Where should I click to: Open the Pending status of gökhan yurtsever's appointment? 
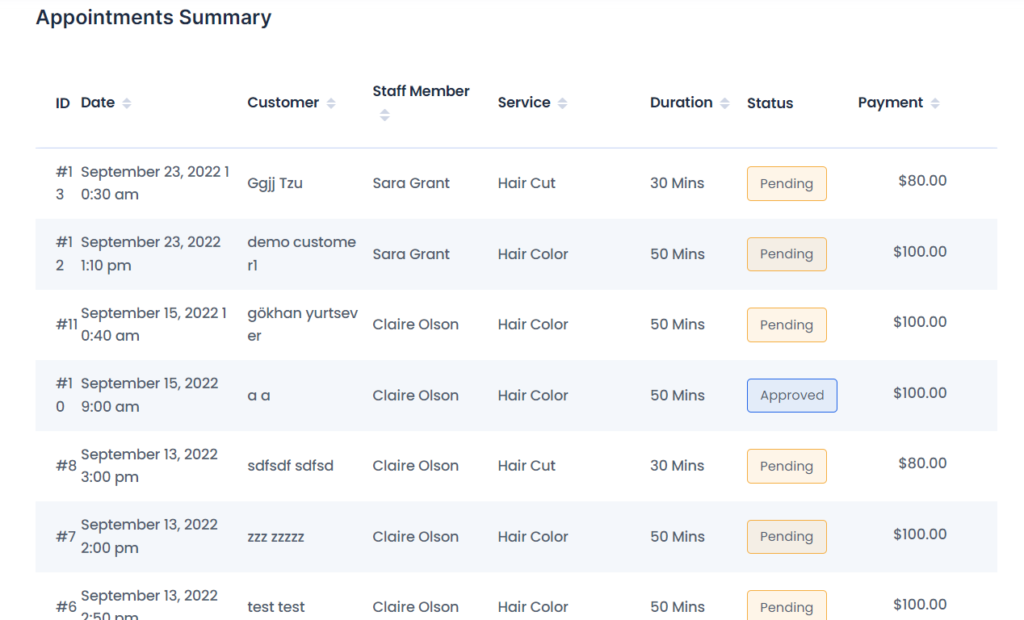786,325
